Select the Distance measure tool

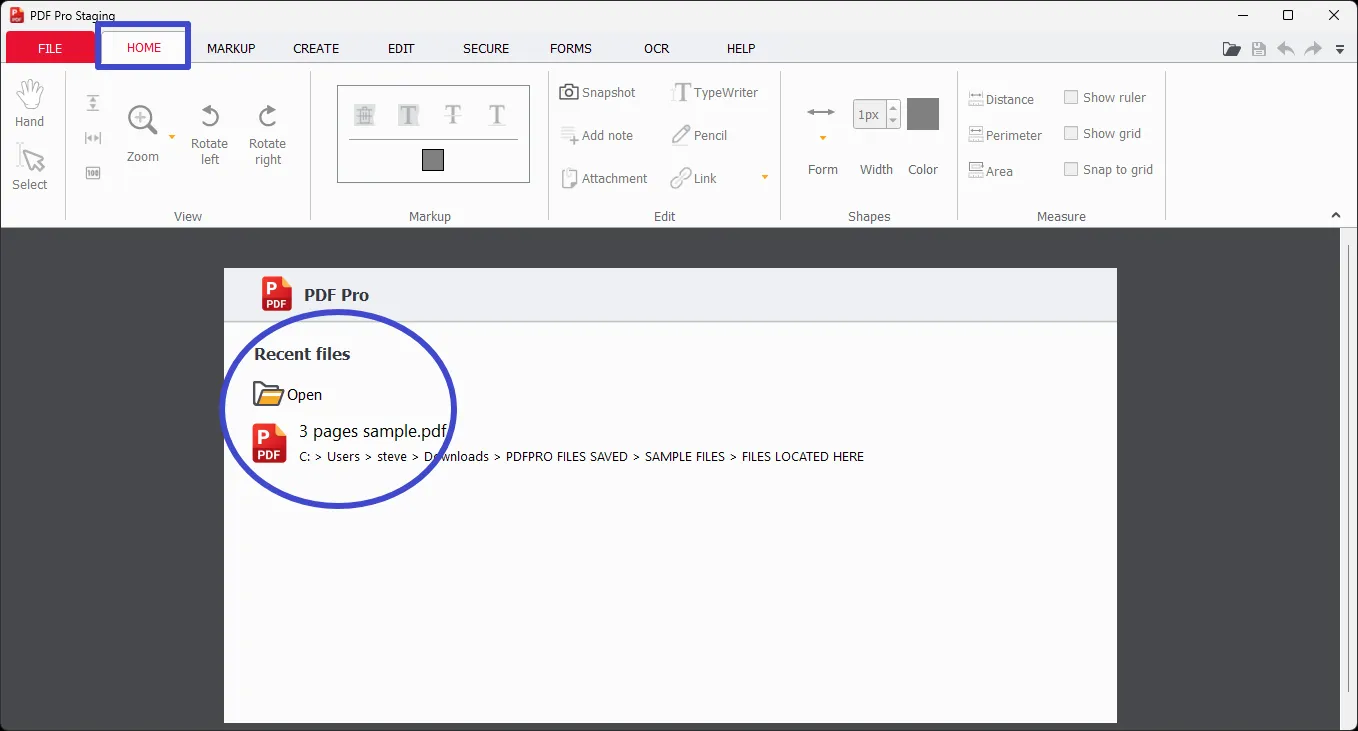click(1001, 99)
